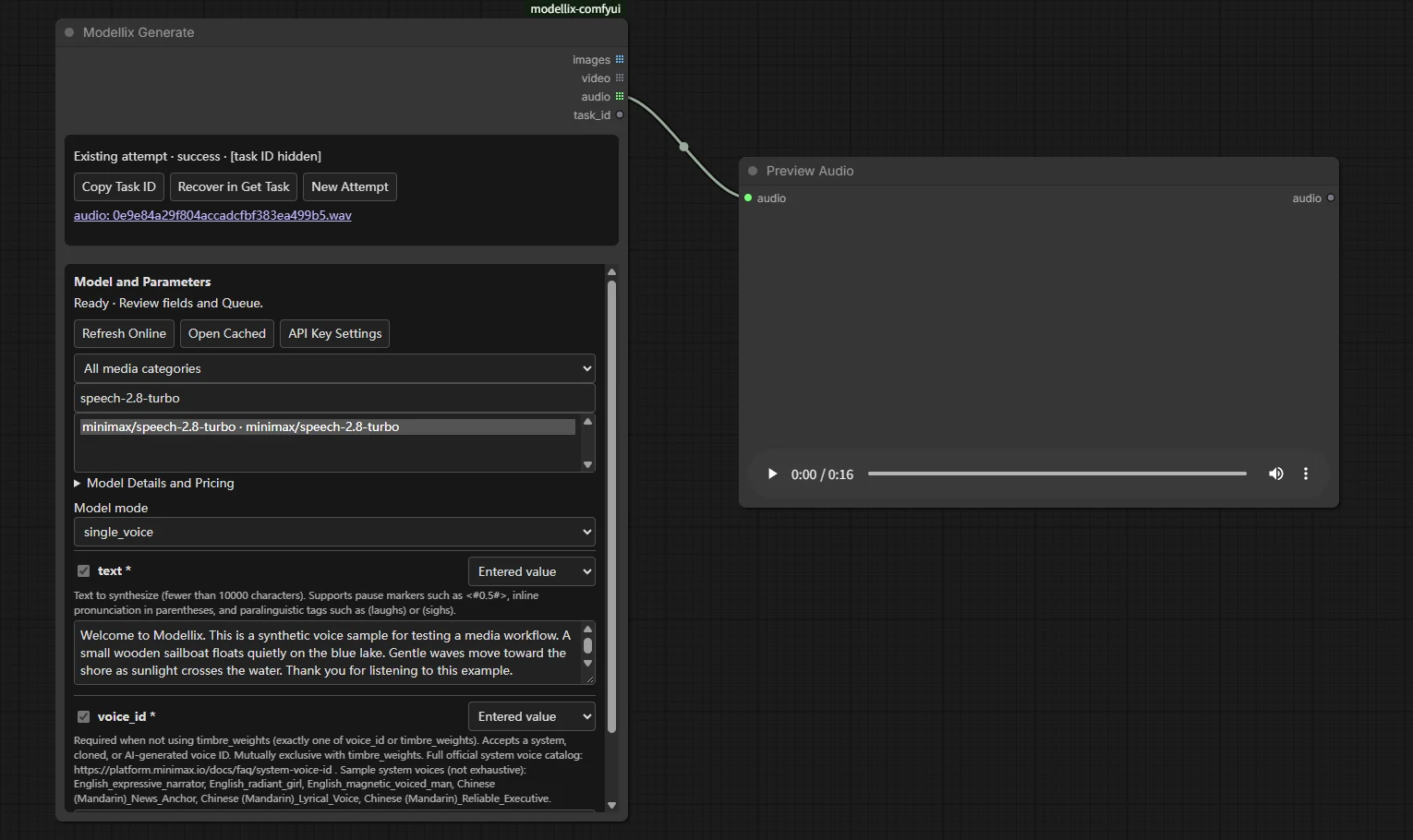Image resolution: width=1413 pixels, height=840 pixels.
Task: Click the text area scrollbar thumb
Action: [587, 646]
